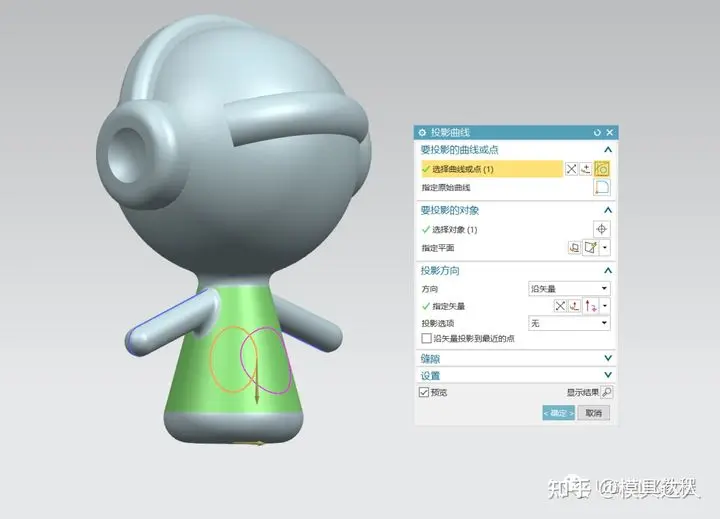The image size is (720, 519).
Task: Reset the 投影曲线 dialog with the refresh icon
Action: tap(597, 133)
